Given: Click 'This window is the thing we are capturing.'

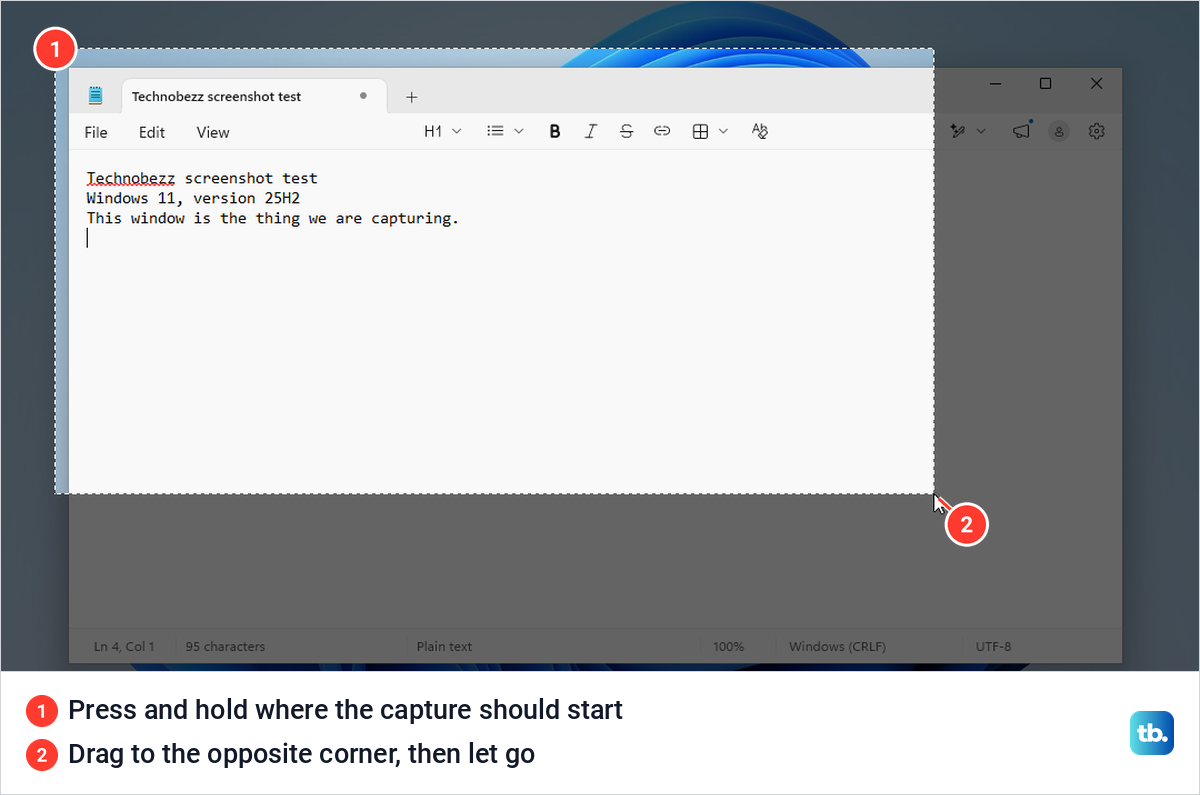Looking at the screenshot, I should tap(273, 218).
